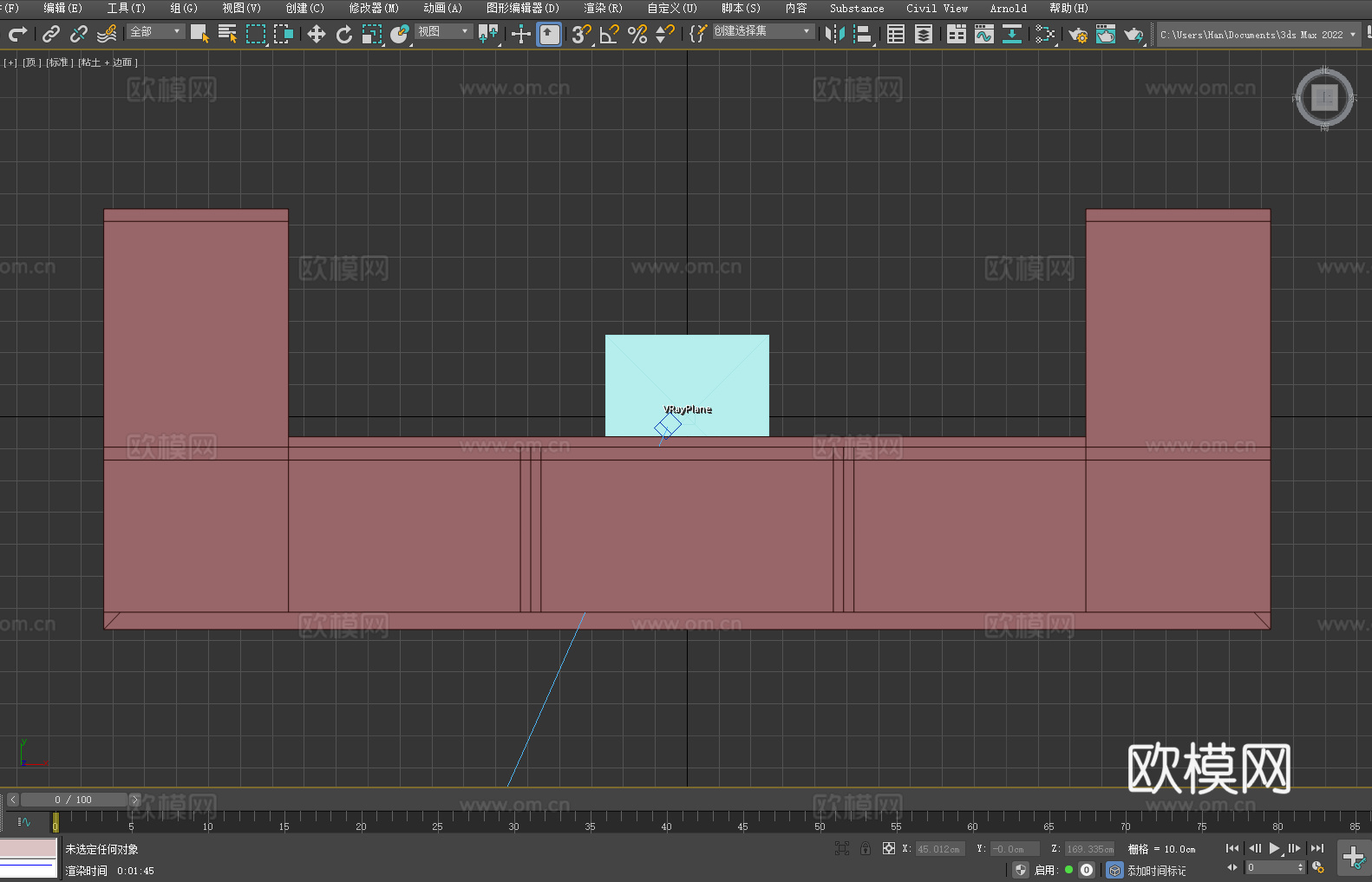Activate the Select Object tool
Screen dimensions: 1372x882
point(199,34)
